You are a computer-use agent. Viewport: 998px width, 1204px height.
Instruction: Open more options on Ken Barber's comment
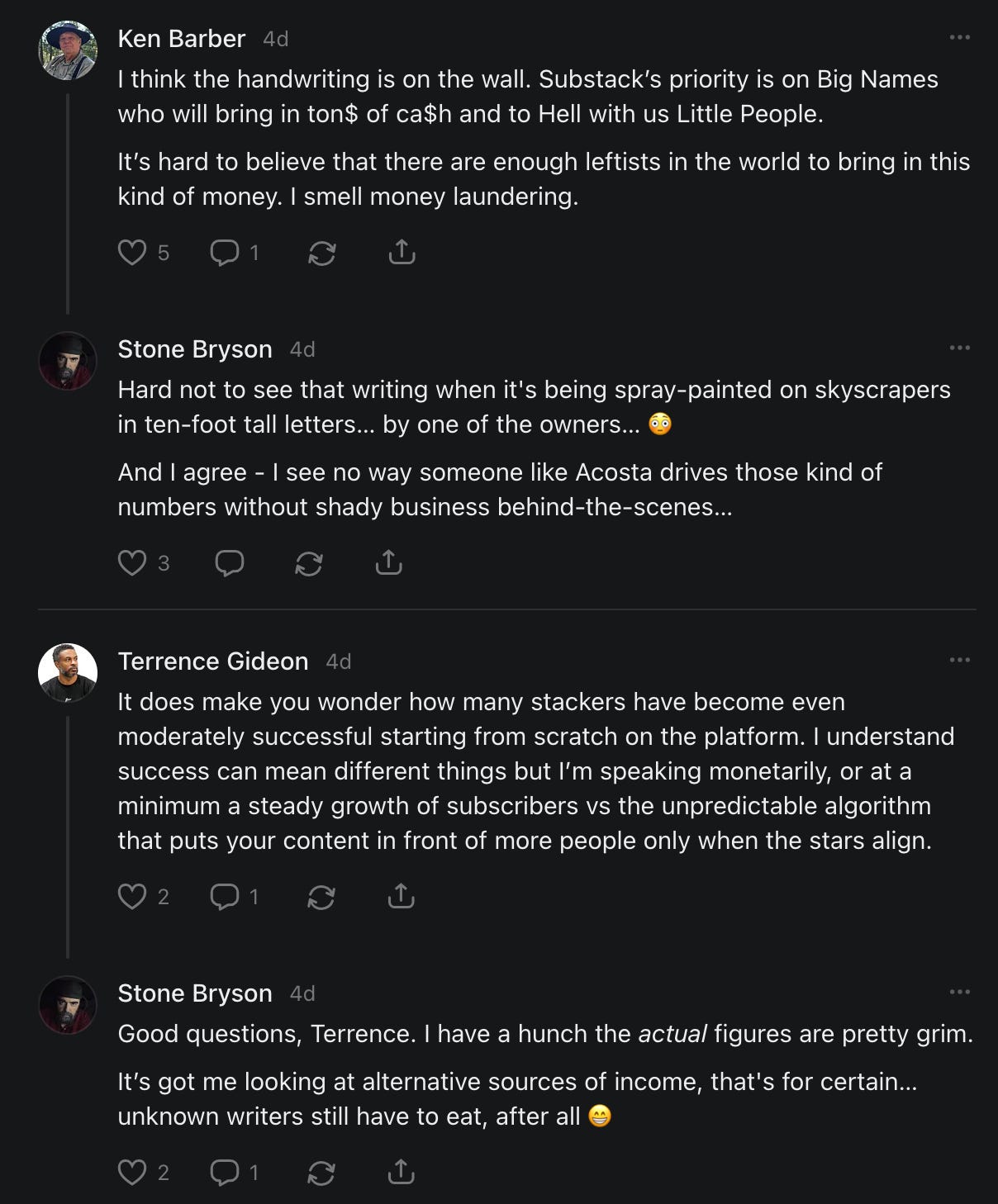[959, 37]
